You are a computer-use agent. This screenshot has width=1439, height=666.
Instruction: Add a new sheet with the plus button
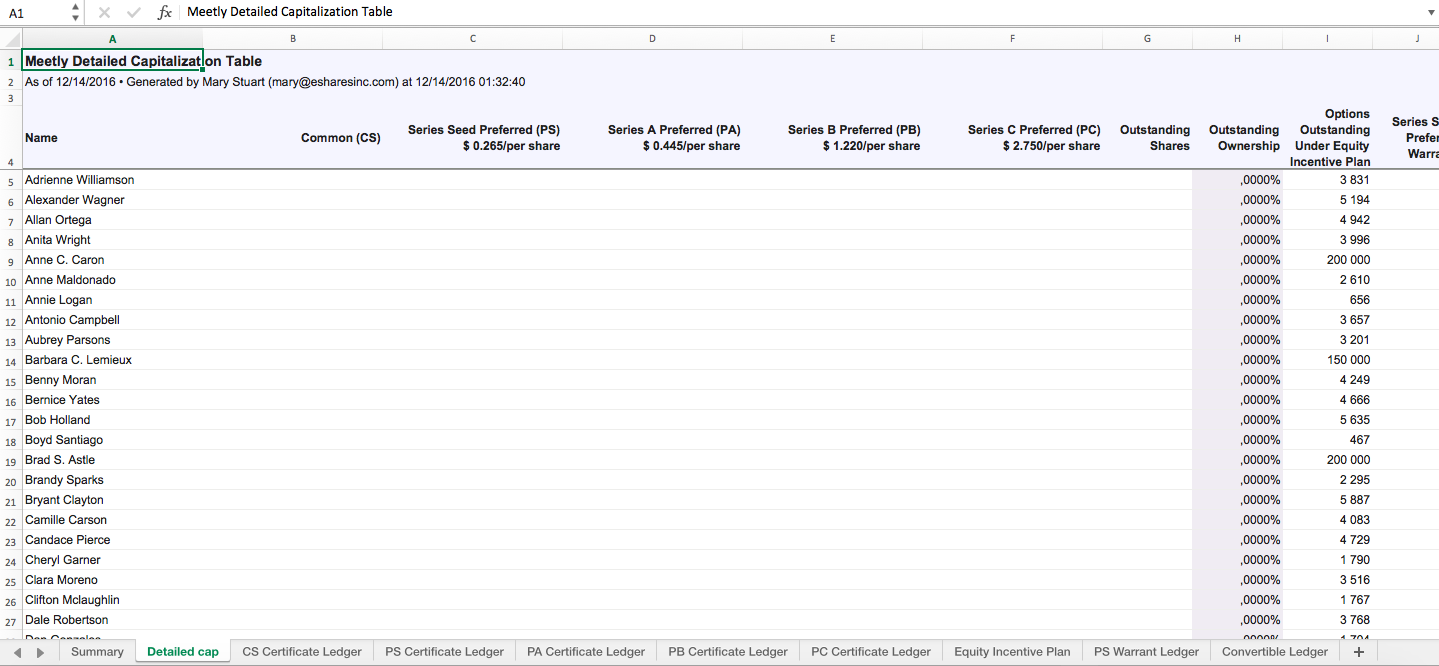[1358, 652]
